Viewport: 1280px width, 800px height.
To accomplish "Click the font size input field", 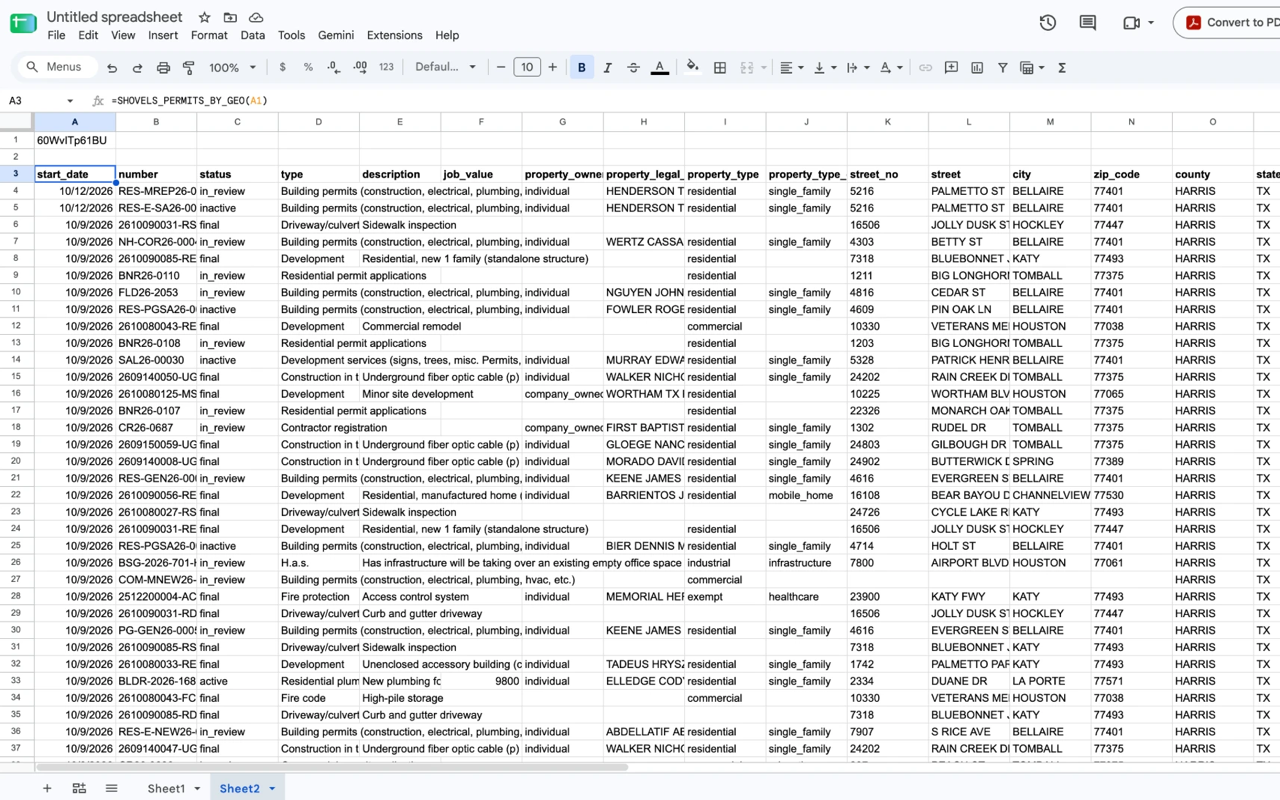I will [527, 68].
